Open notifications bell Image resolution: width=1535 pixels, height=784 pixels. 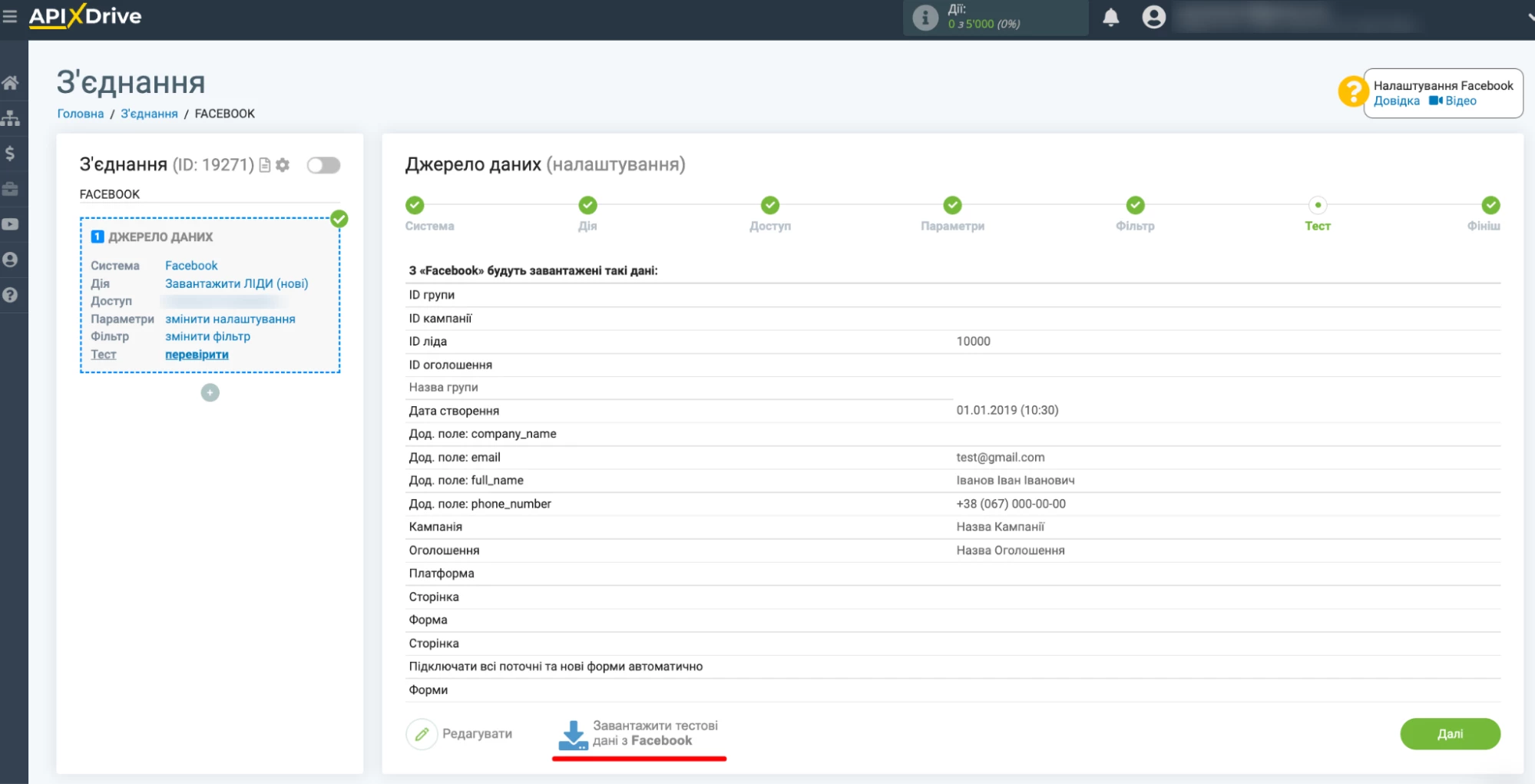(x=1110, y=17)
